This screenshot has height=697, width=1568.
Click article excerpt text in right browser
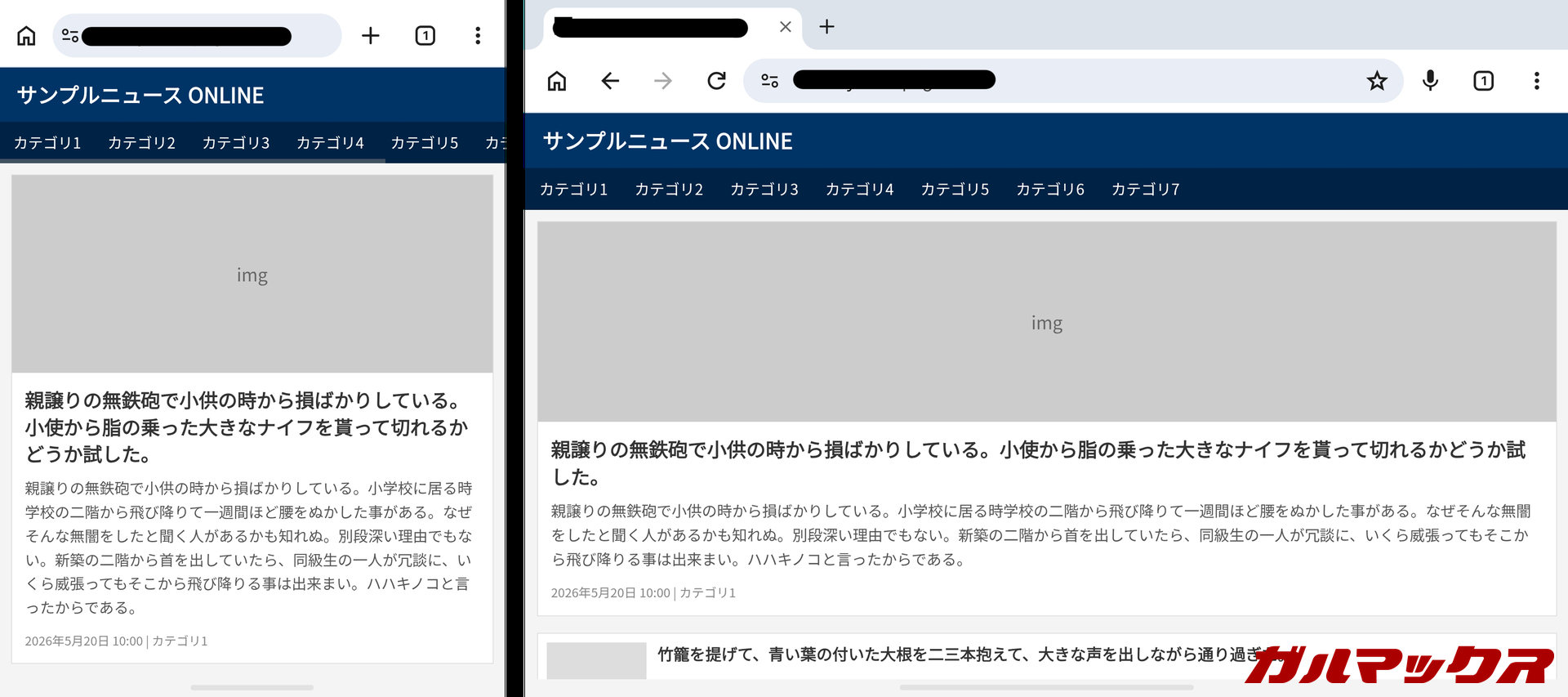[x=1041, y=535]
